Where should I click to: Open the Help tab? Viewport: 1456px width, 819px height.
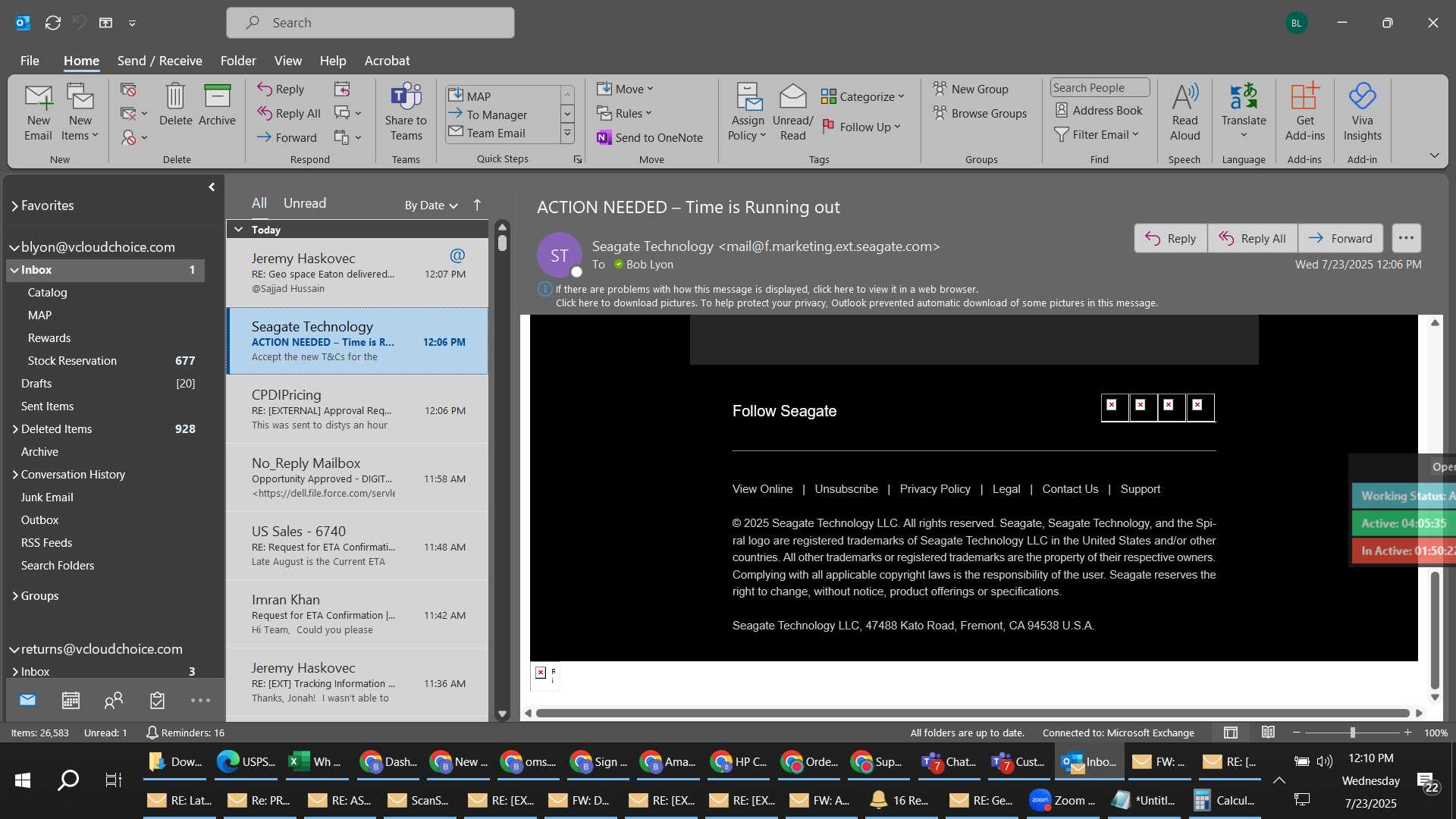click(332, 61)
